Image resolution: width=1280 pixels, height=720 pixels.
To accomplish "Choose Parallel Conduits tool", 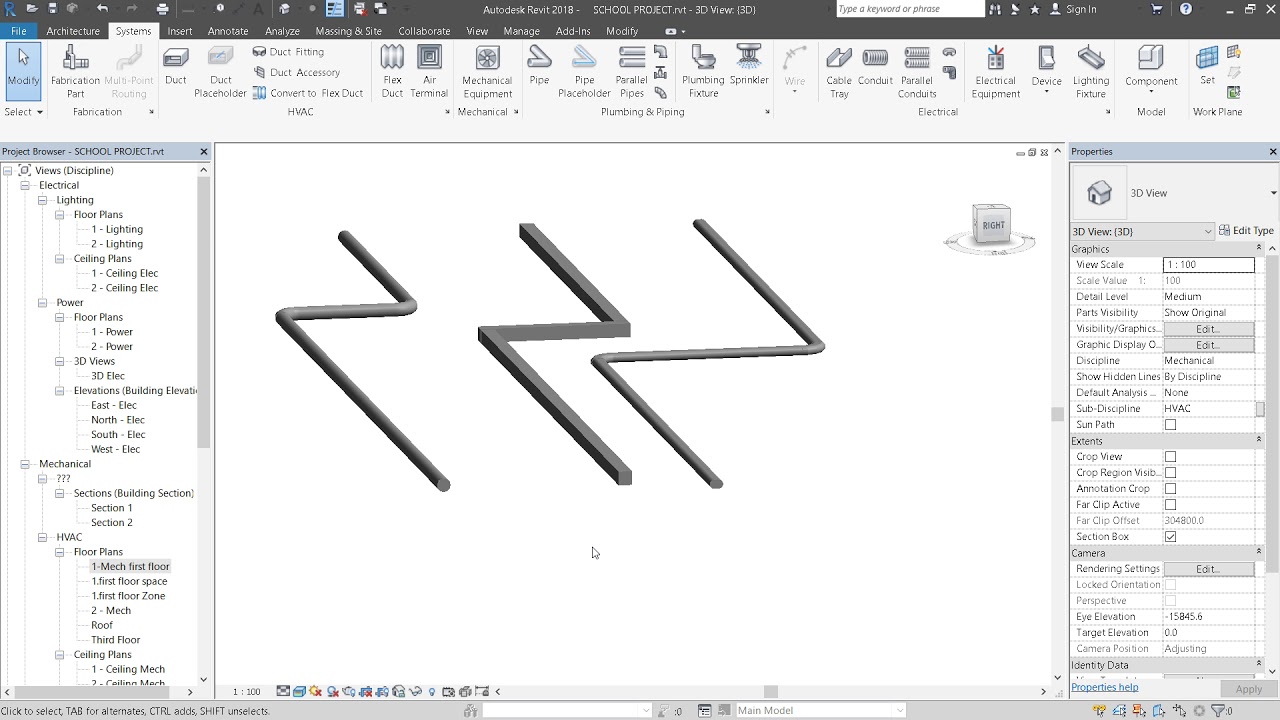I will click(917, 71).
